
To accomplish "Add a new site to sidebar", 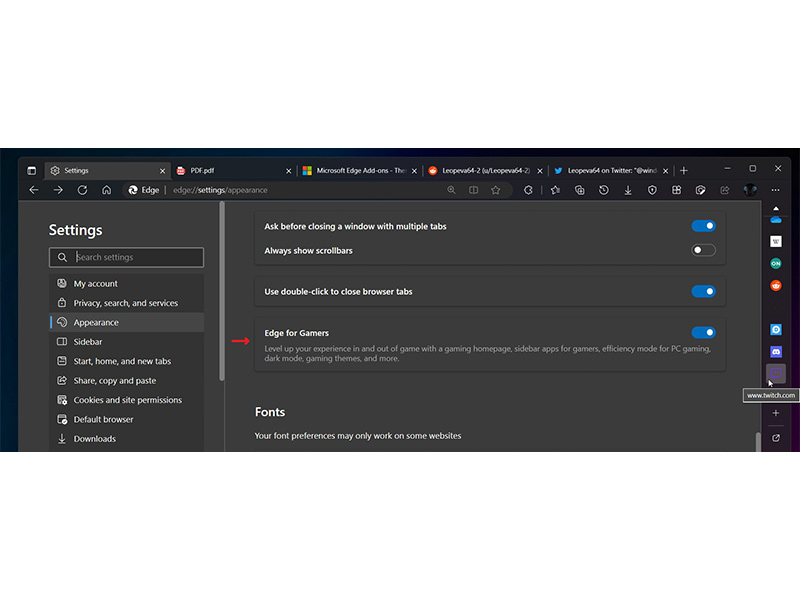I will pos(776,413).
